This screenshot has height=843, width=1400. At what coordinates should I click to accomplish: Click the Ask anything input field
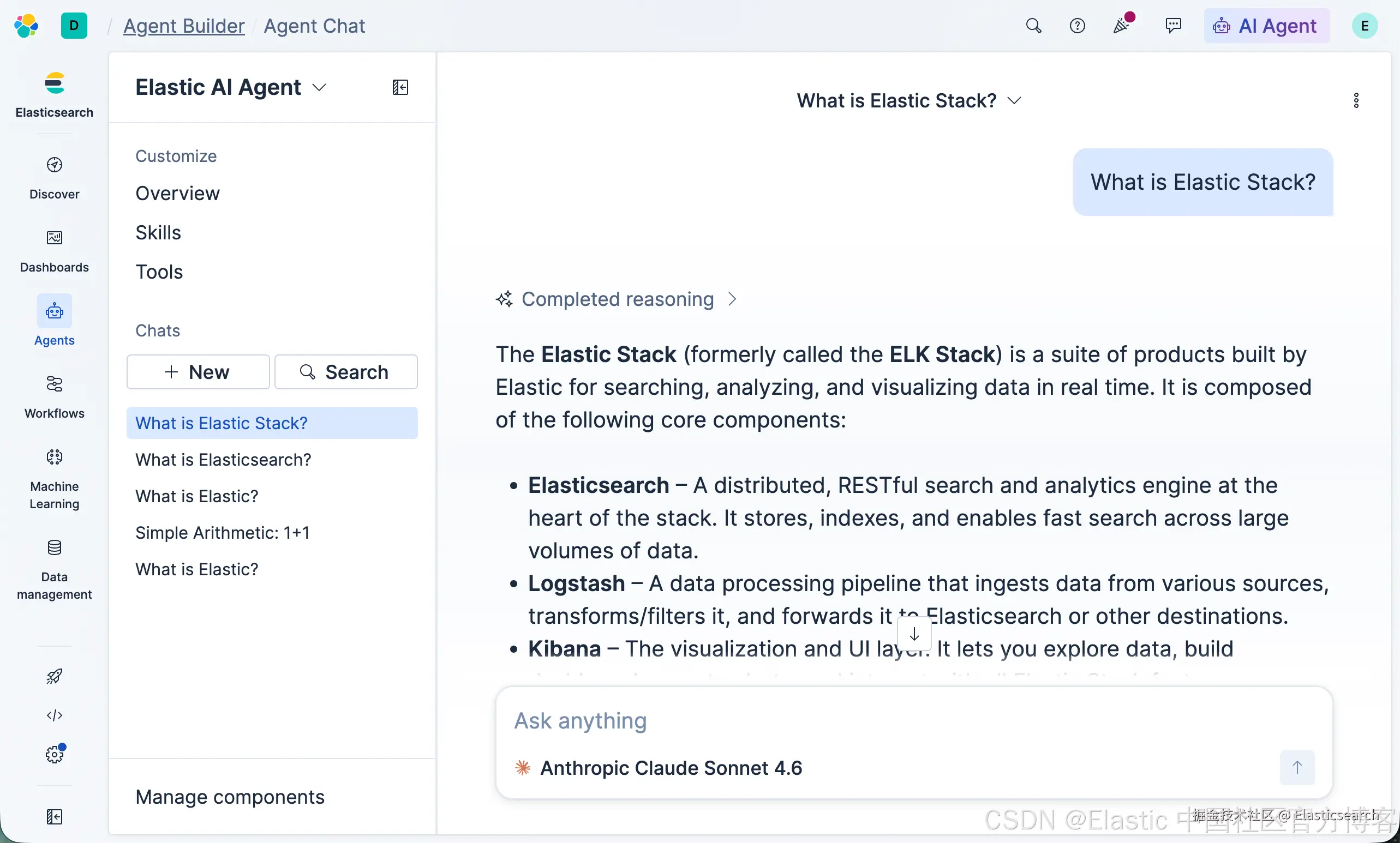(914, 720)
